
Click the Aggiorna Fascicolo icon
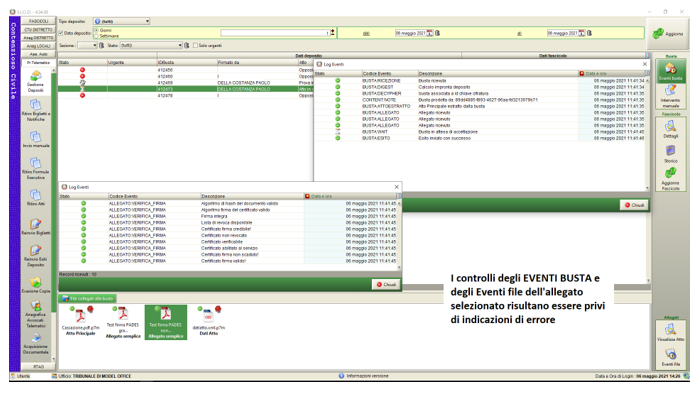pyautogui.click(x=671, y=178)
